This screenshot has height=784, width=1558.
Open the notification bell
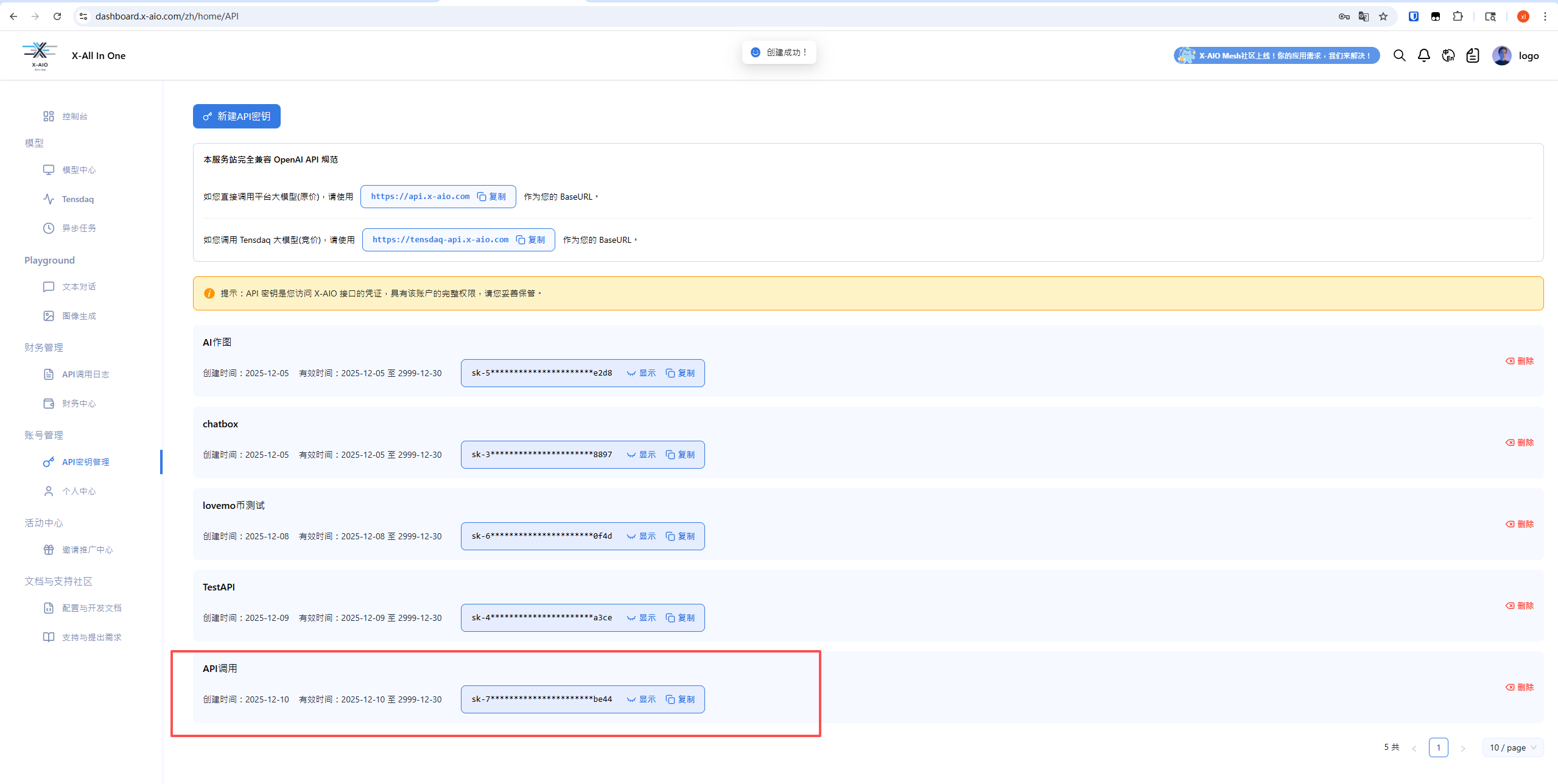point(1423,55)
